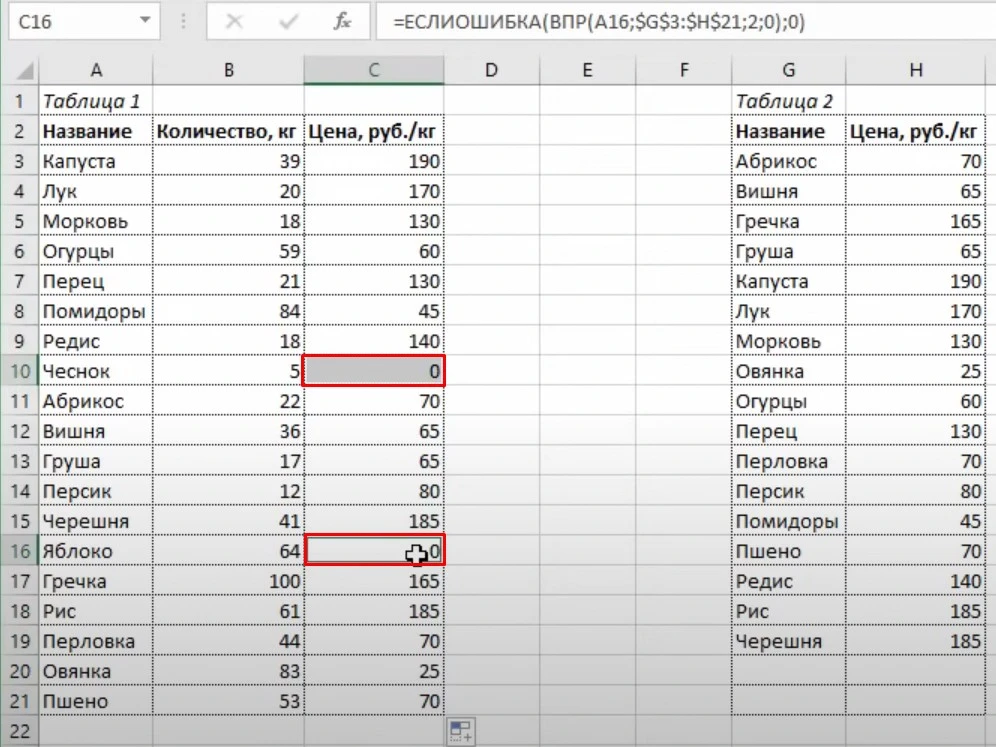The height and width of the screenshot is (747, 996).
Task: Click the Cancel X icon in formula bar
Action: click(236, 22)
